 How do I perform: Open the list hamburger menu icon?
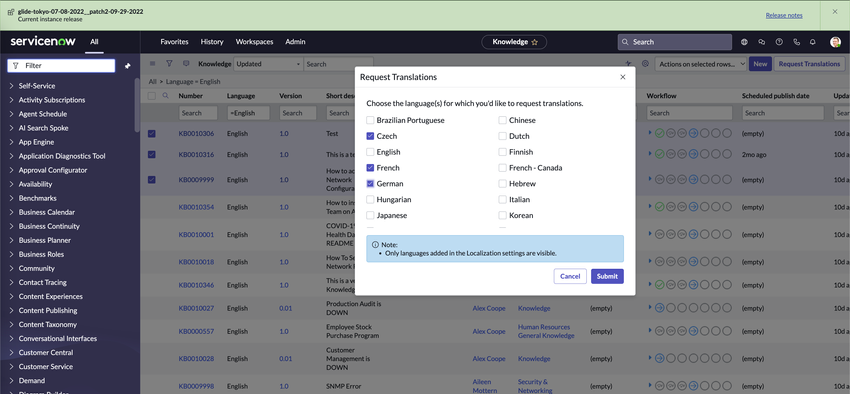152,63
